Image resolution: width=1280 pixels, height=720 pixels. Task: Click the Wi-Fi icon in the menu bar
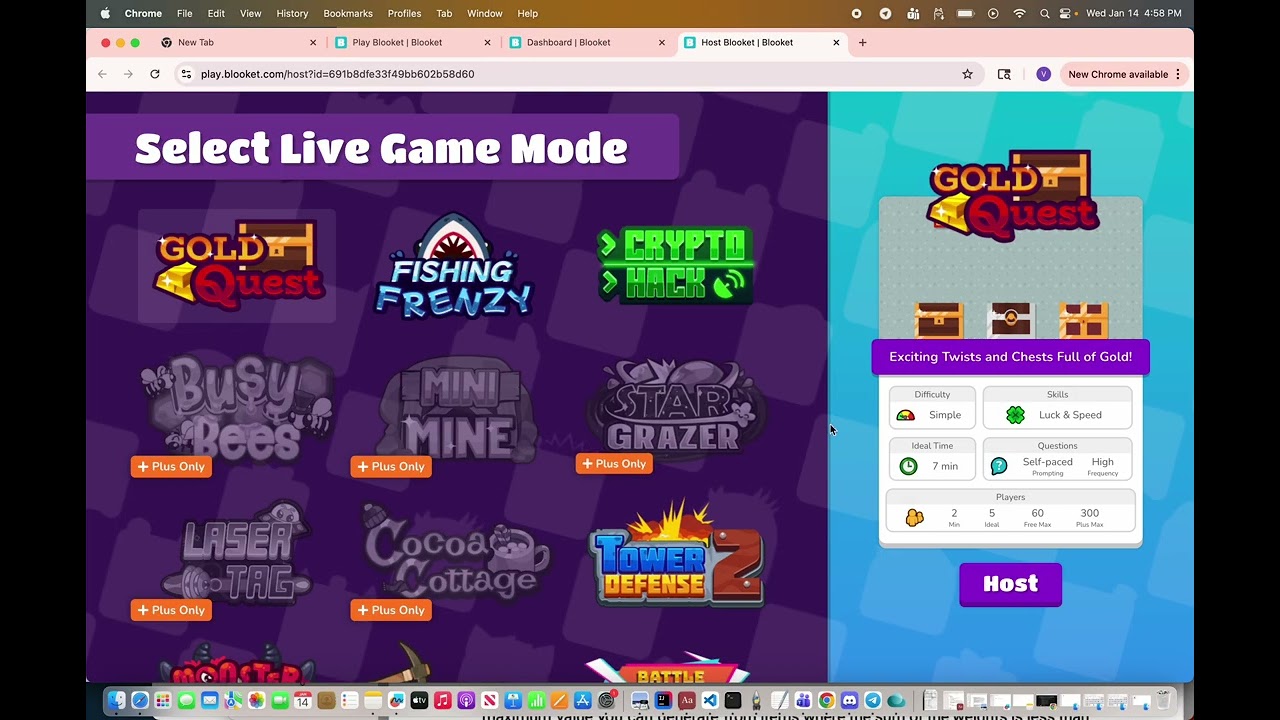tap(1019, 13)
